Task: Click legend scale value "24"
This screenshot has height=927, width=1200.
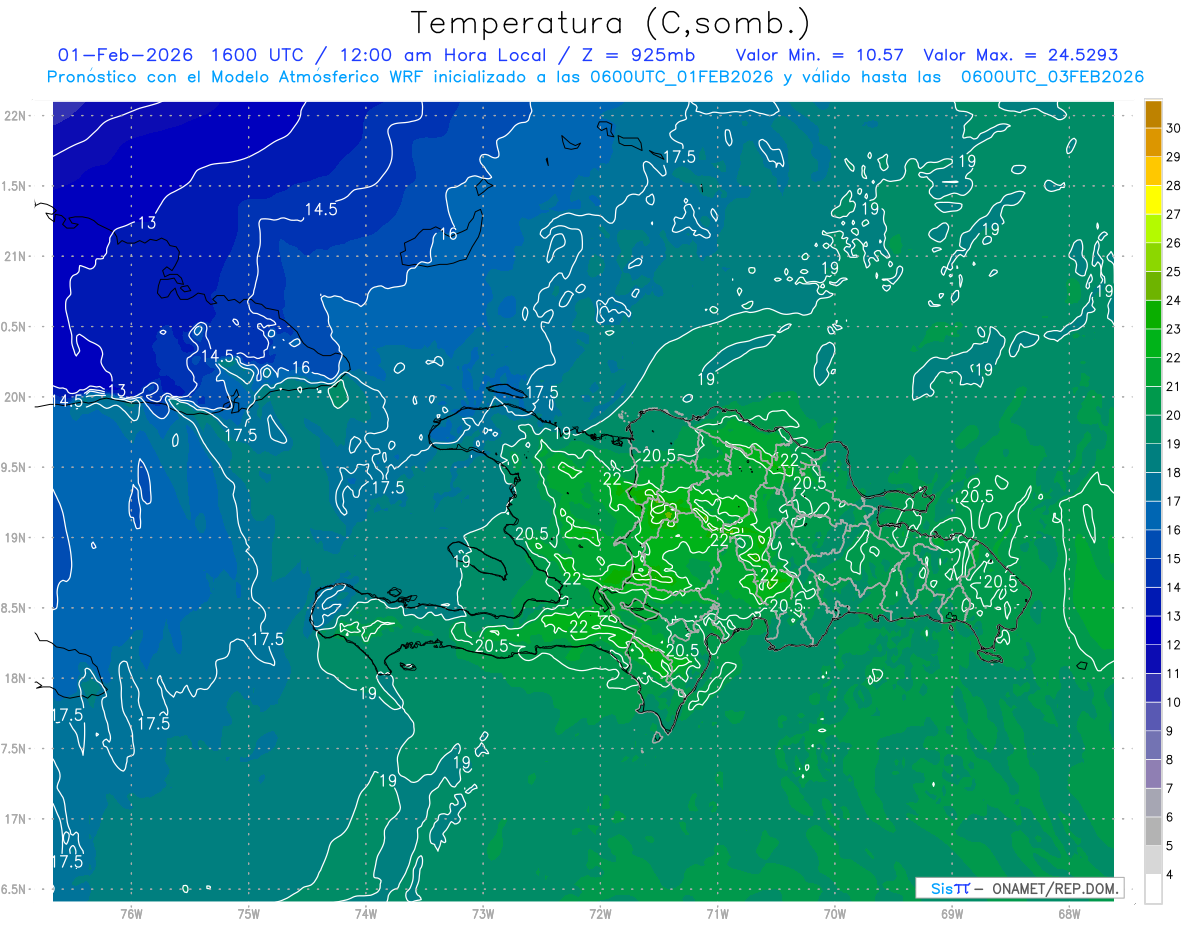Action: 1174,301
